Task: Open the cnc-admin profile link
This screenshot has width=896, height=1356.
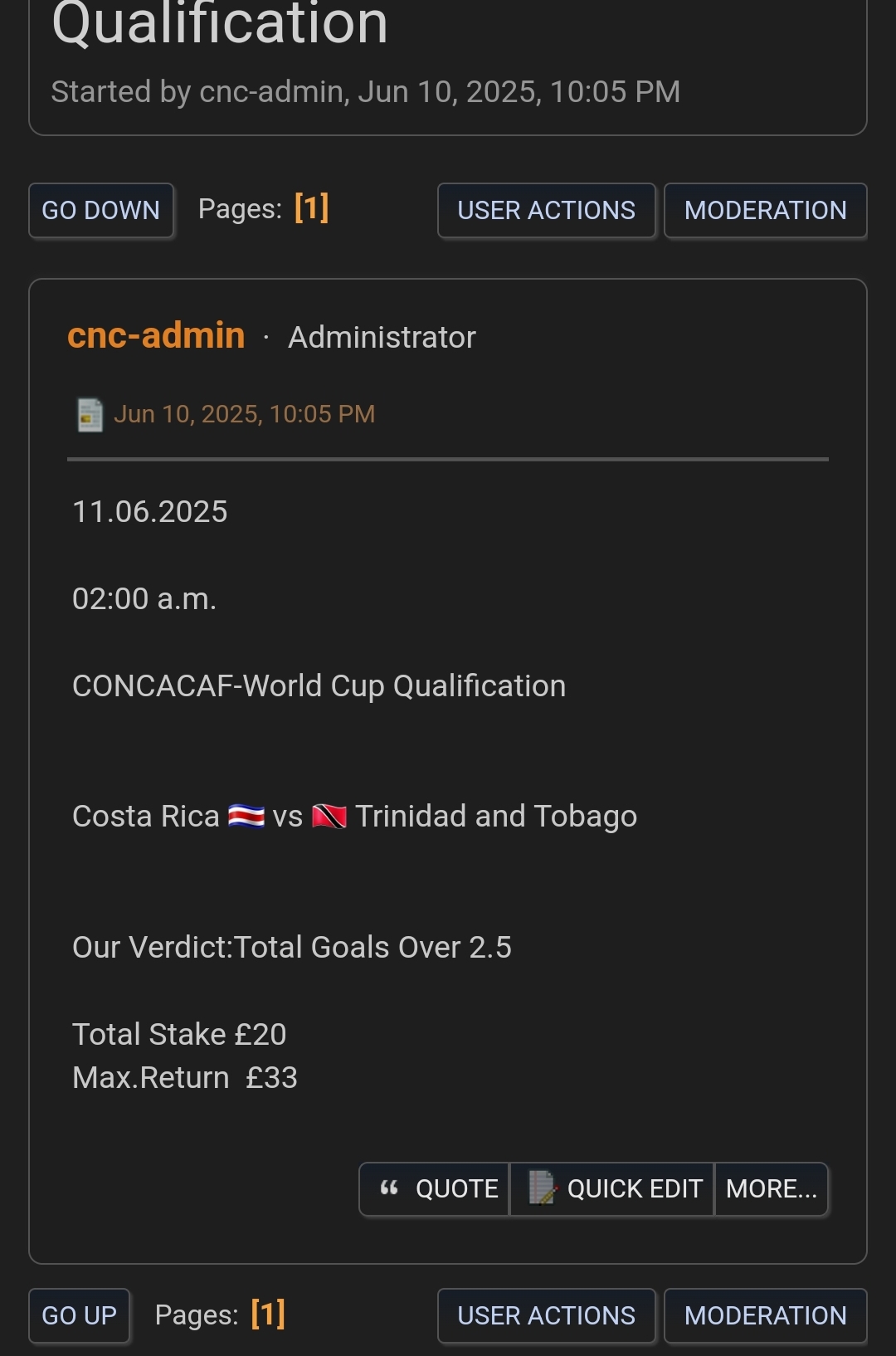Action: click(156, 336)
